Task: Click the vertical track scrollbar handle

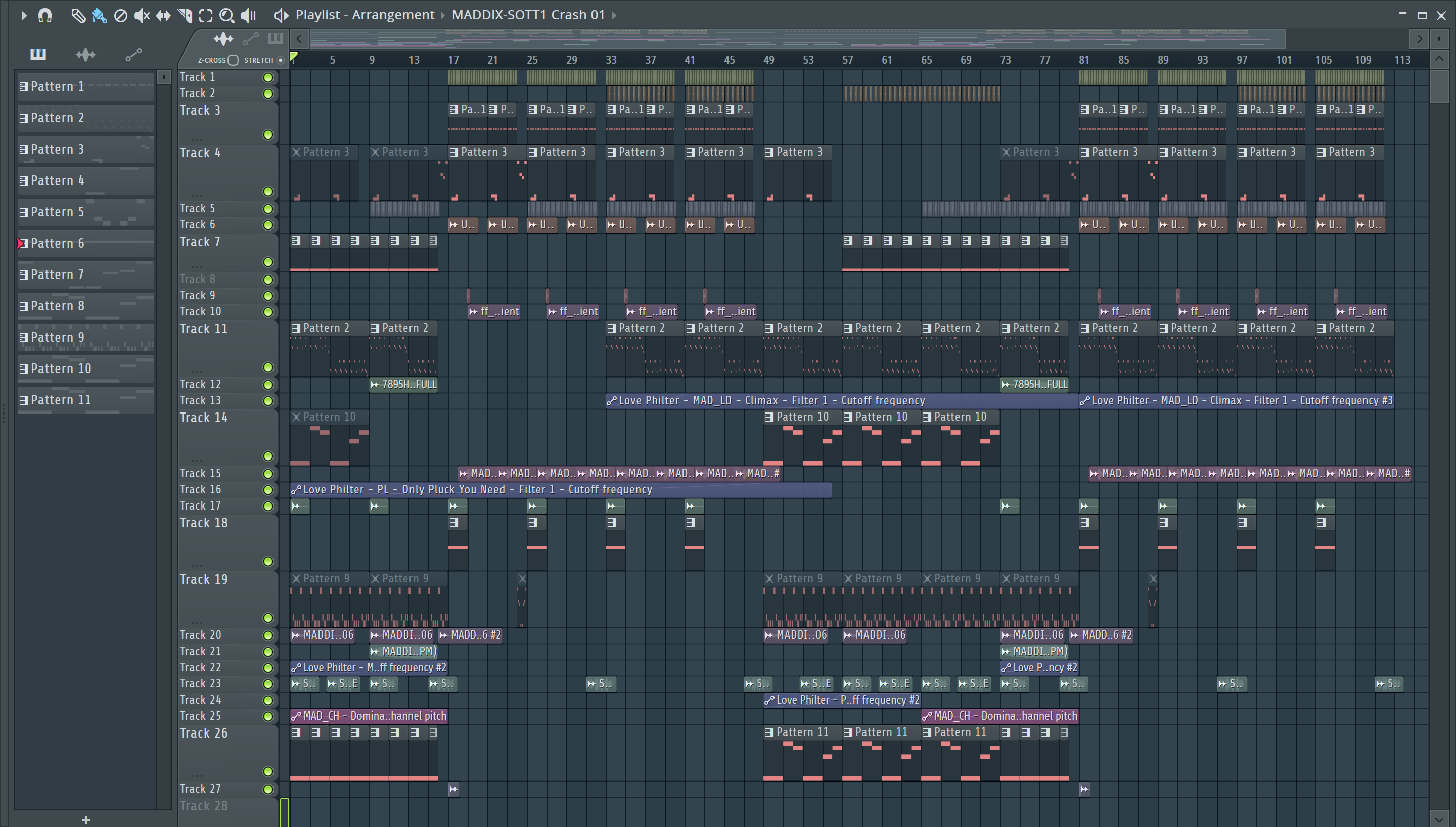Action: point(1439,86)
